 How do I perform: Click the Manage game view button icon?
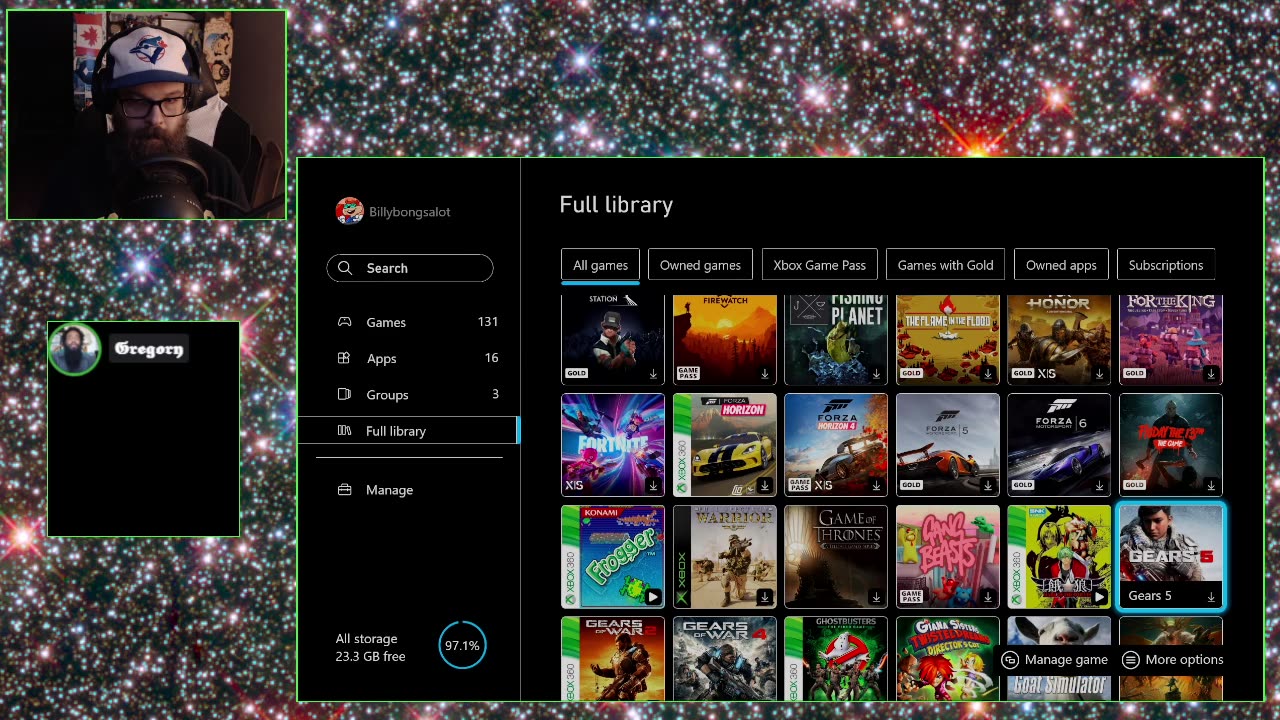tap(1010, 660)
